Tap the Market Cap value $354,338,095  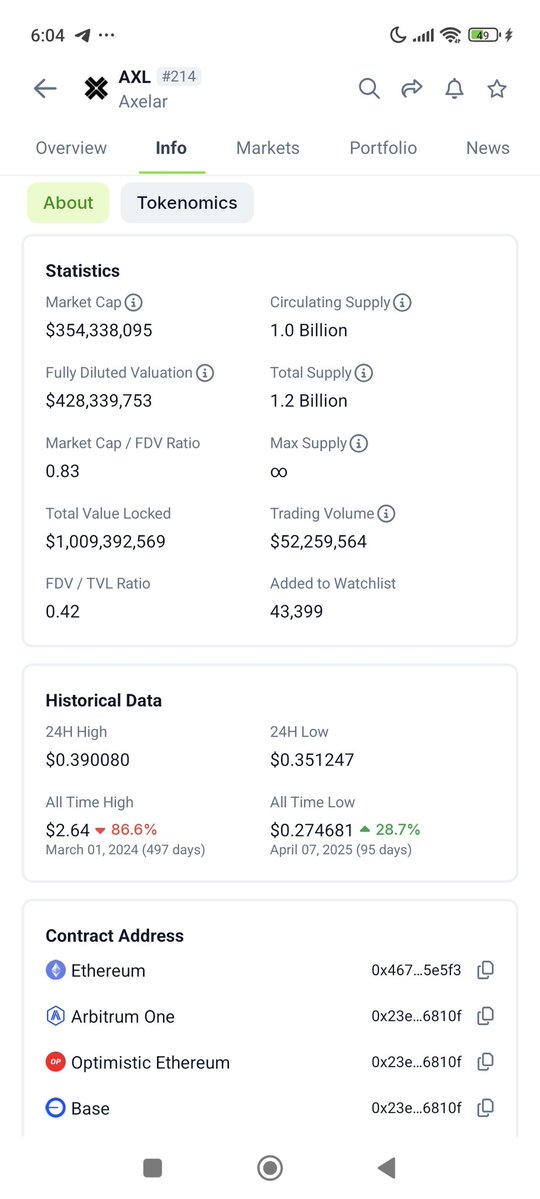pos(99,330)
